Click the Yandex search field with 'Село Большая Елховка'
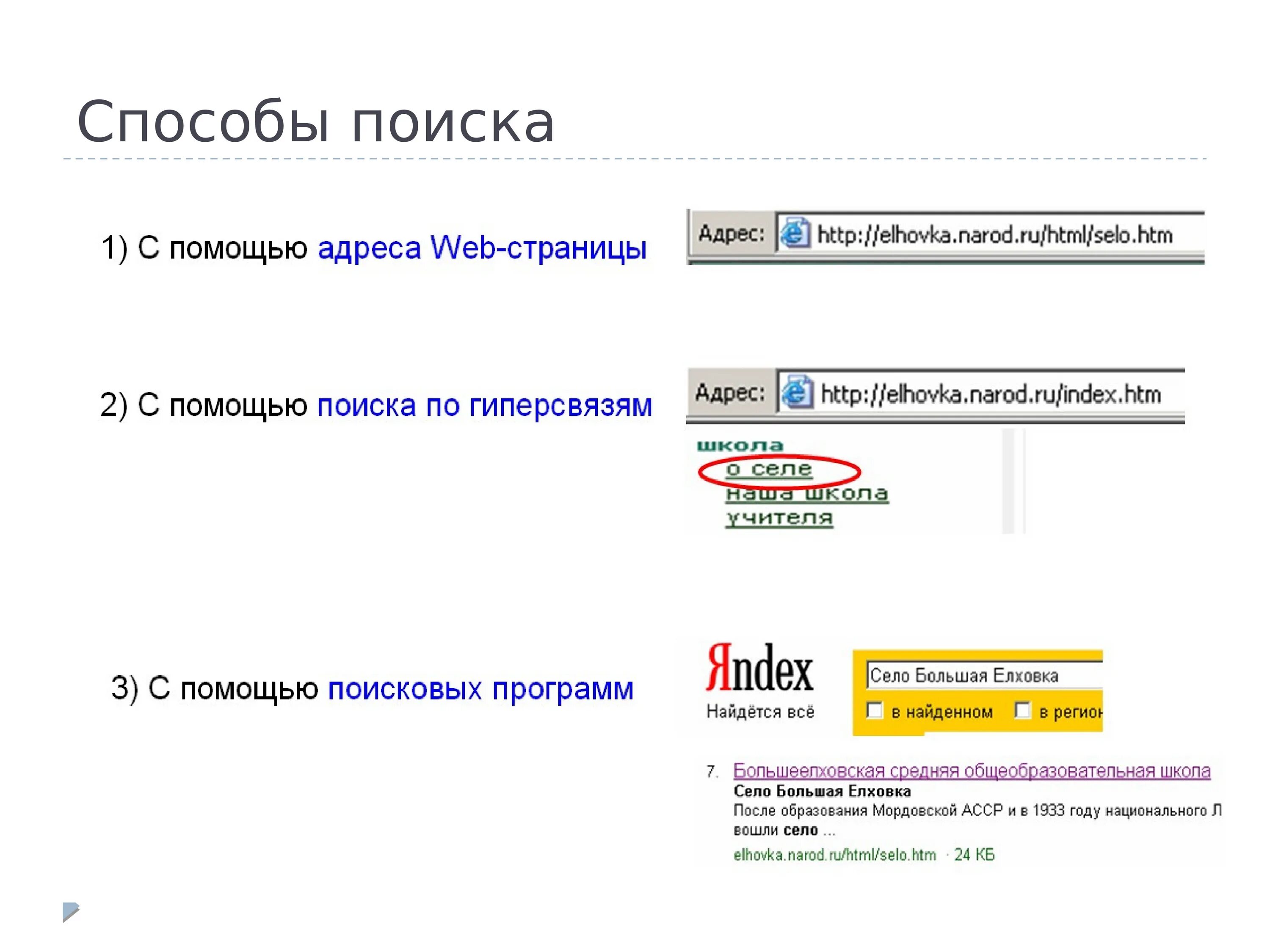Viewport: 1270px width, 952px height. pos(976,675)
